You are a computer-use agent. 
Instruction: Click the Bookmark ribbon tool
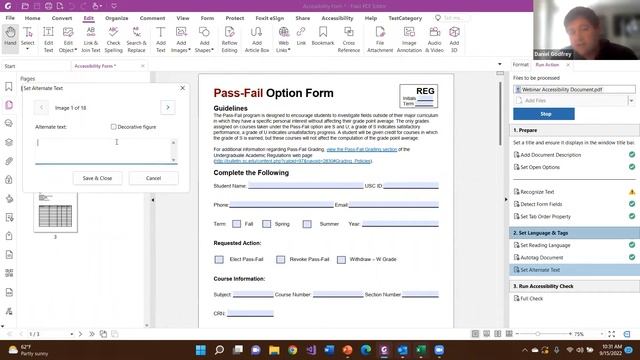[323, 36]
